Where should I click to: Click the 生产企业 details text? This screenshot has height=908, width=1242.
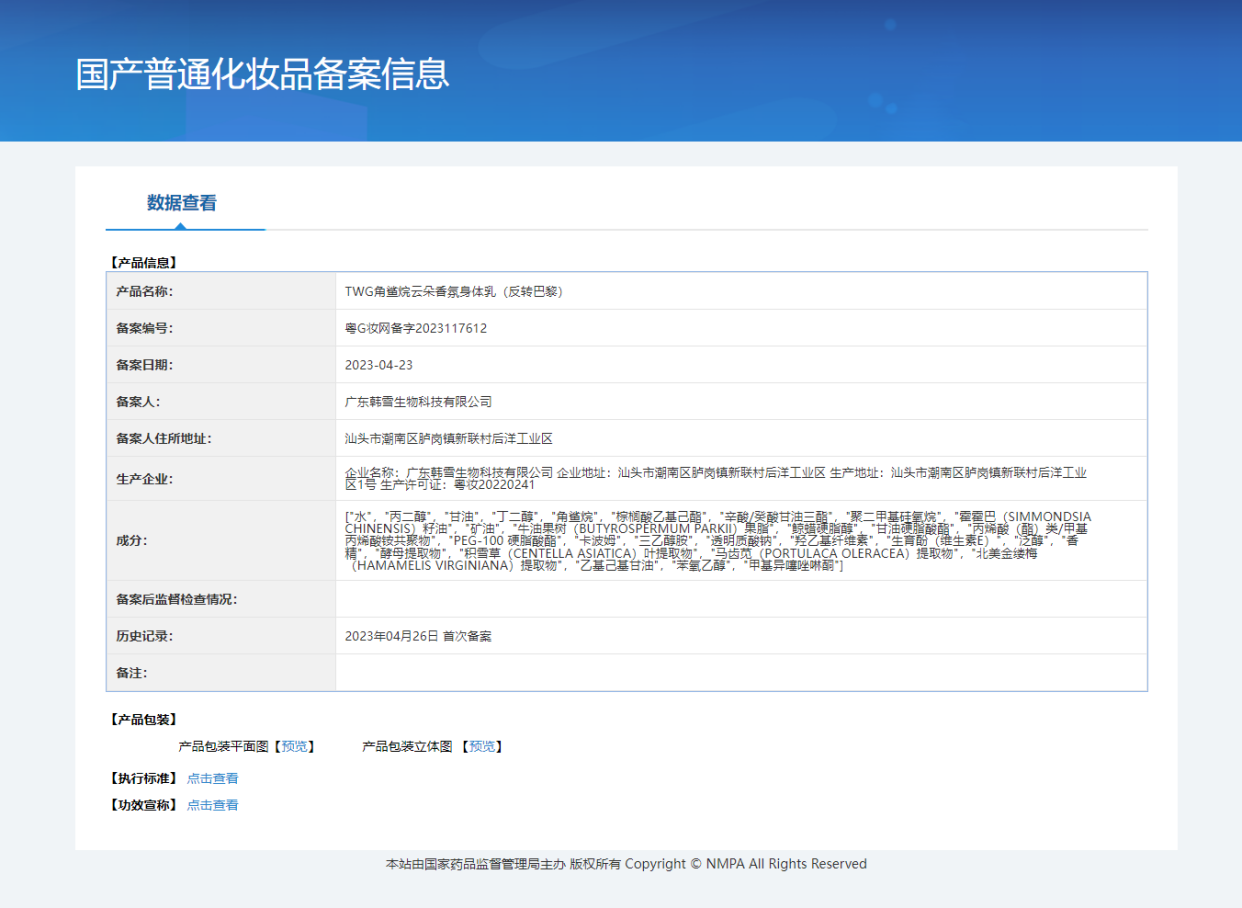716,478
